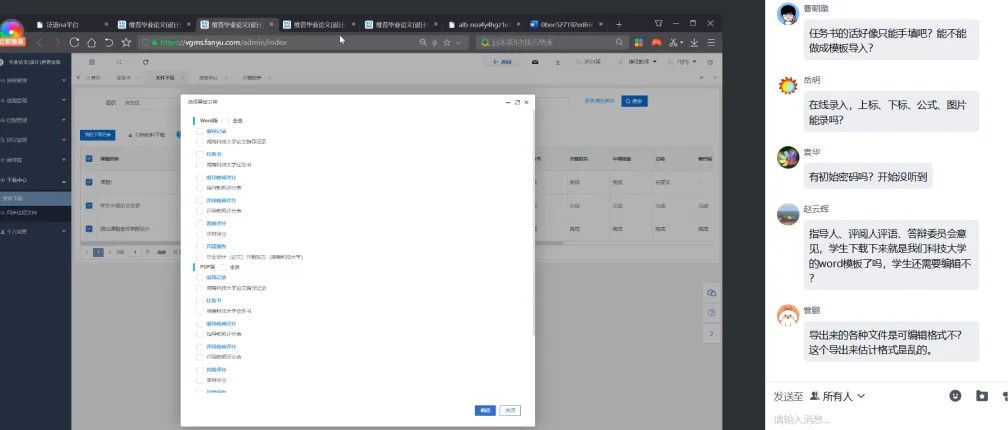Bookmark page with the star icon
The width and height of the screenshot is (1008, 430).
point(126,43)
